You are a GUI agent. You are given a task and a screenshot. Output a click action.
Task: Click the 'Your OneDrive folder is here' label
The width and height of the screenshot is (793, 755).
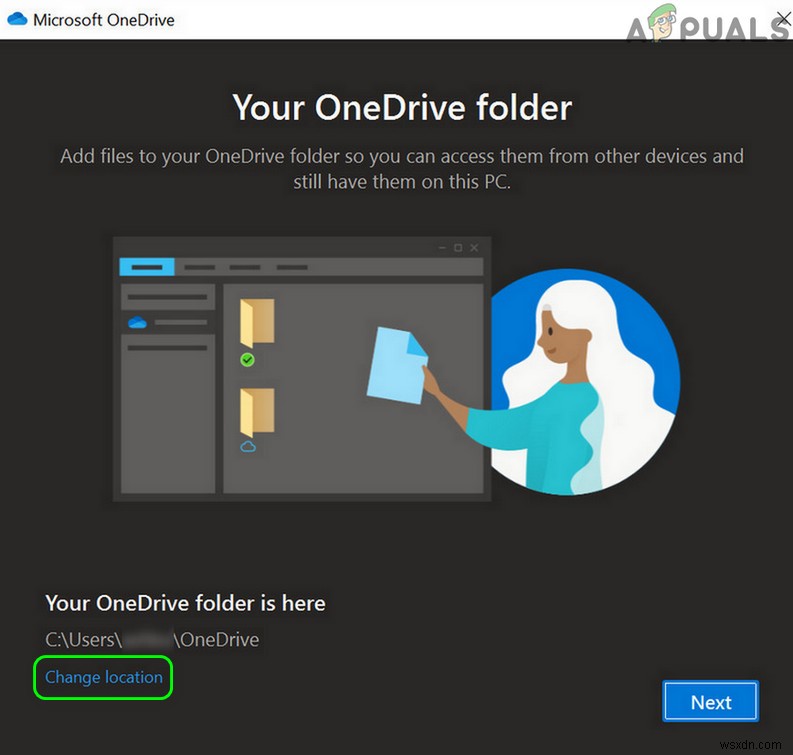coord(185,603)
